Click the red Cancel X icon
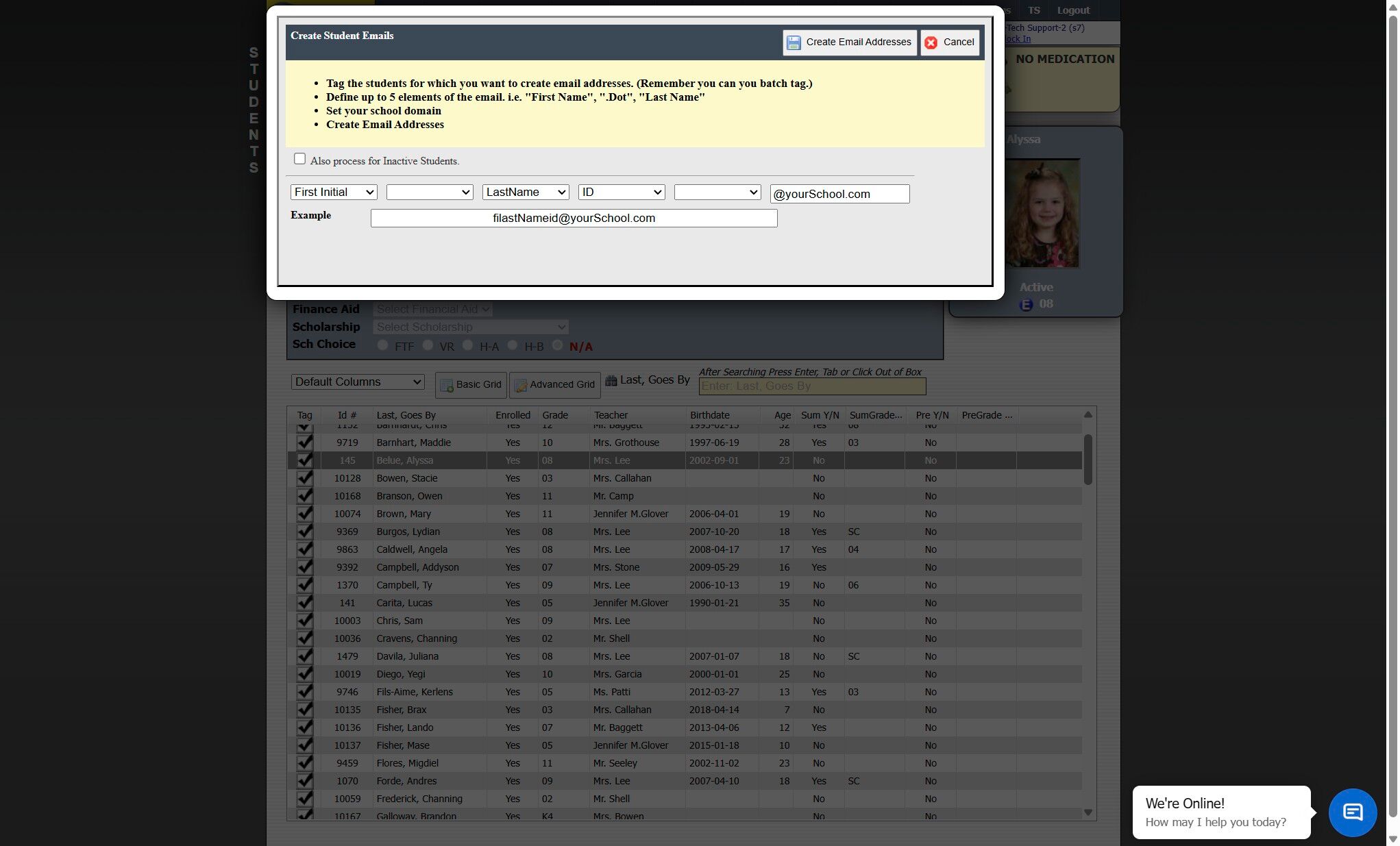This screenshot has height=846, width=1400. coord(931,42)
